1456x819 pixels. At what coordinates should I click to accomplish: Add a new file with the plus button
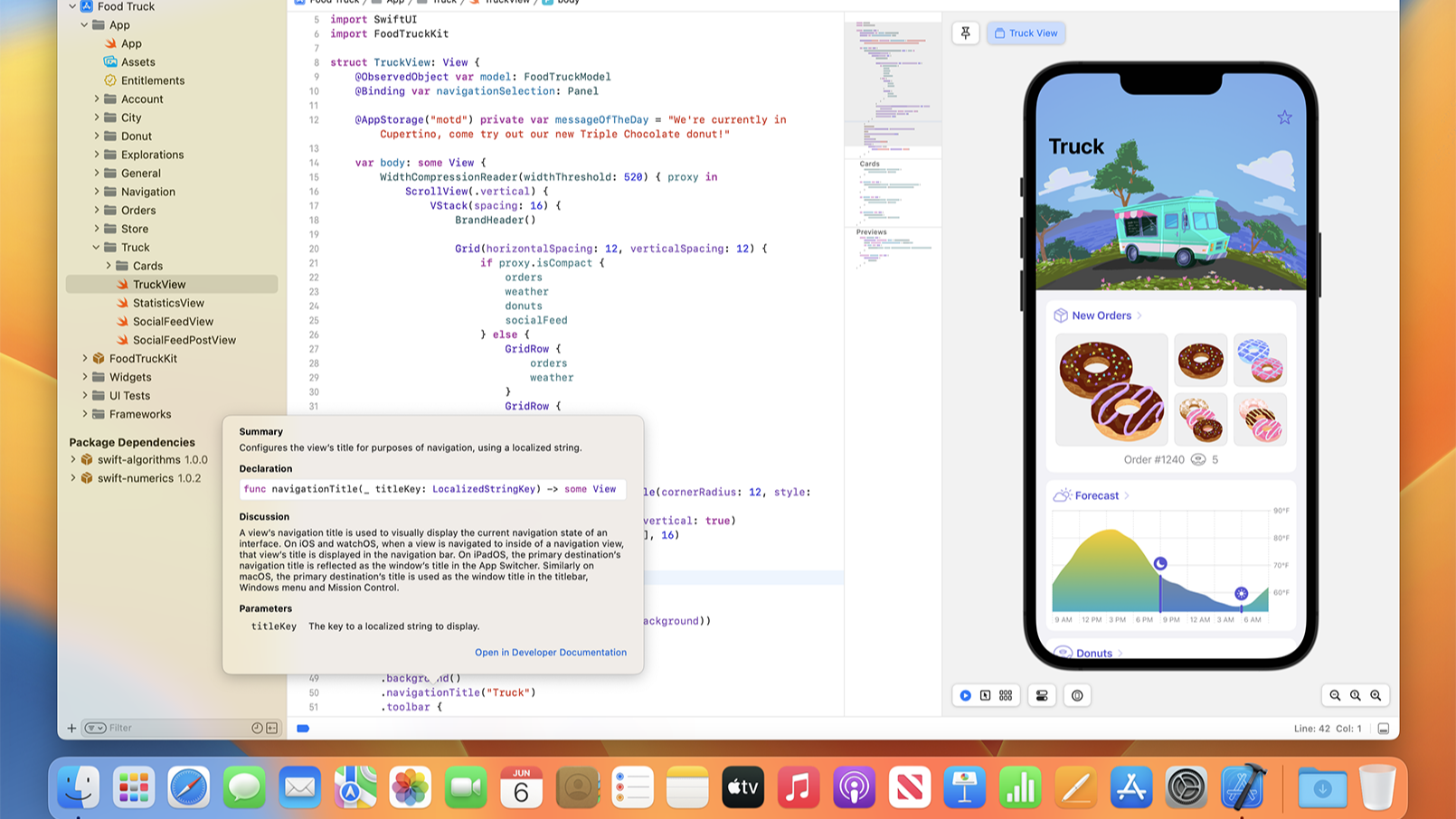click(71, 728)
